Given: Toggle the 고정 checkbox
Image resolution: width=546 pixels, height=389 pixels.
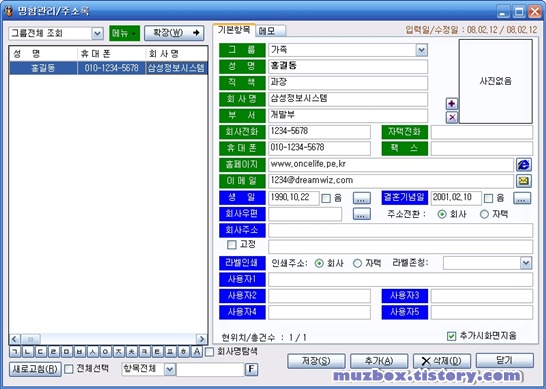Looking at the screenshot, I should (x=232, y=244).
